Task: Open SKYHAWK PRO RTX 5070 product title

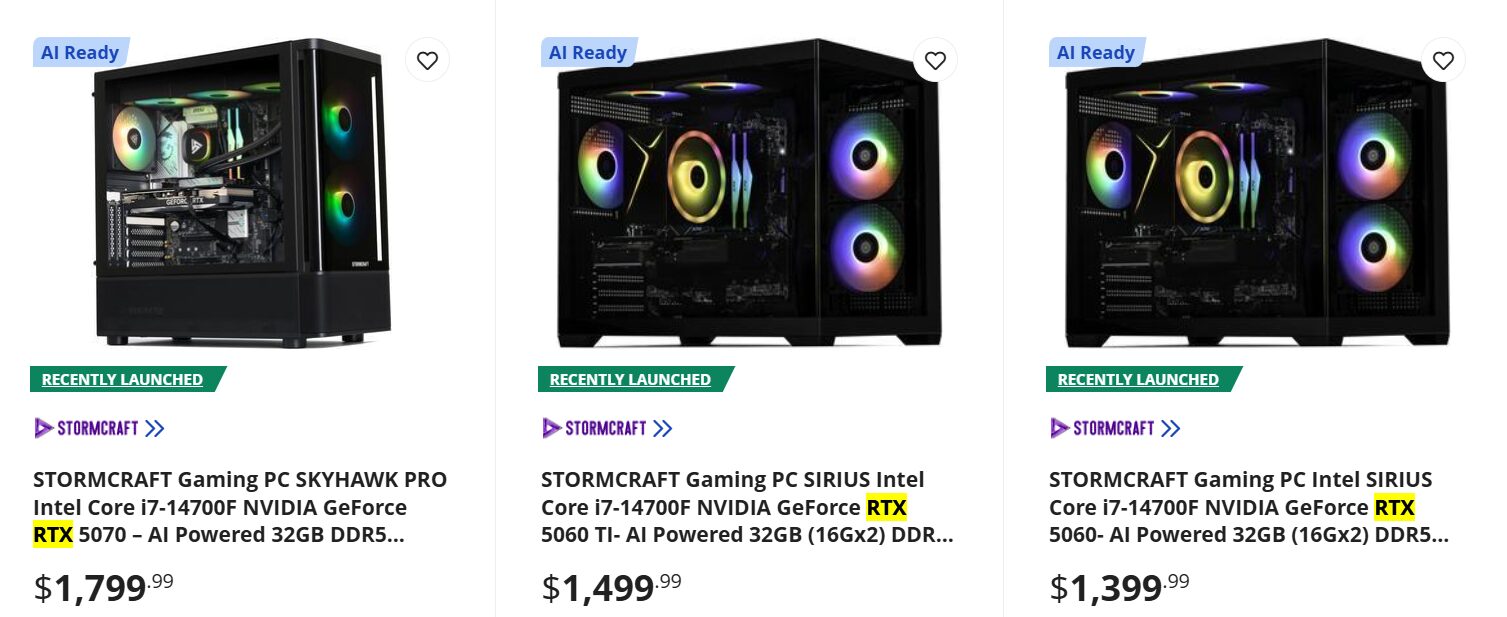Action: [239, 507]
